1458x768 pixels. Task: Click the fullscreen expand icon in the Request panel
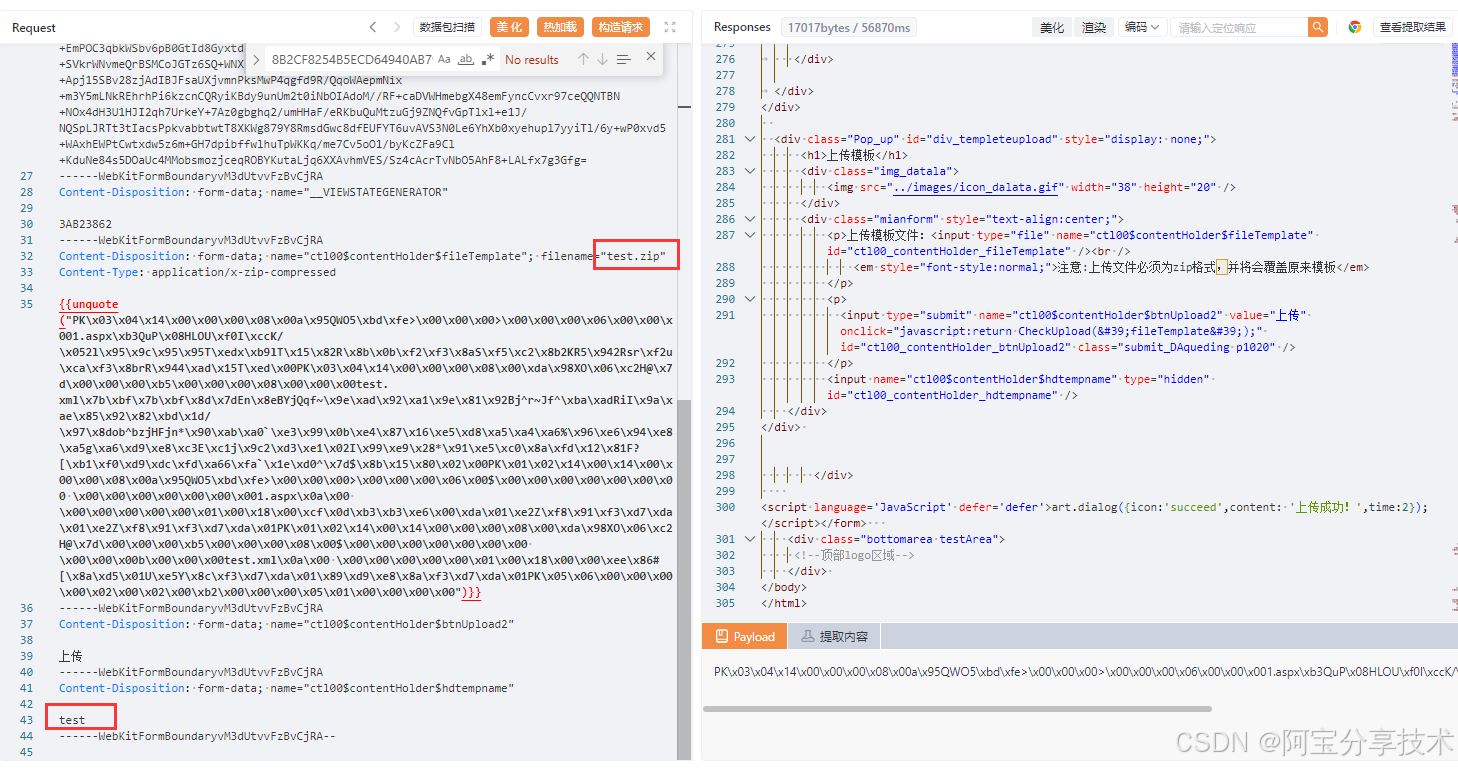670,27
